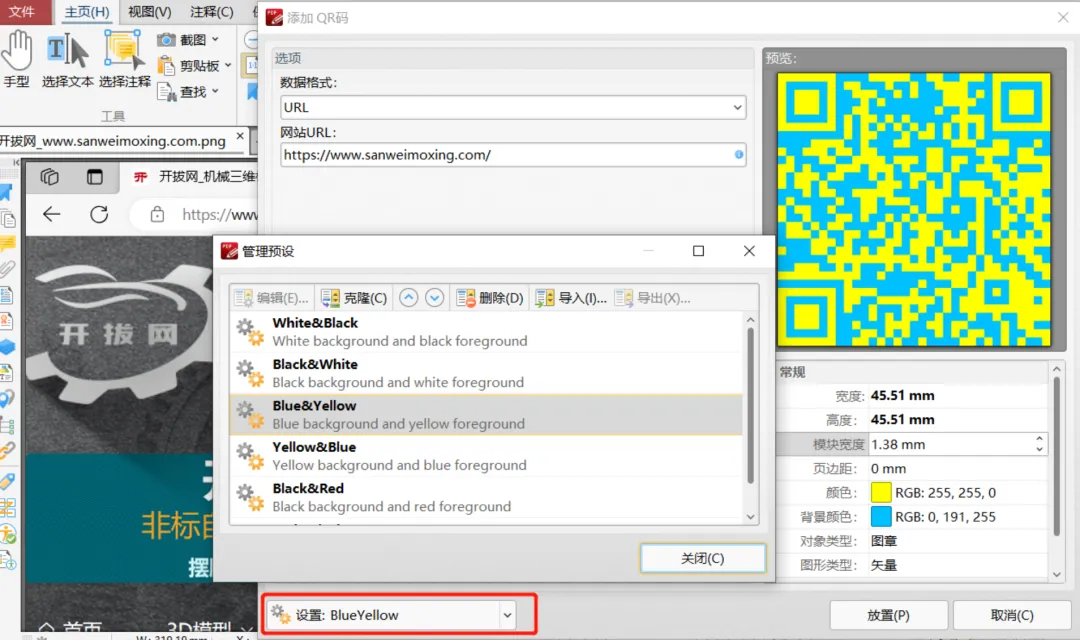Click the Cancel(C) button
This screenshot has width=1080, height=640.
pos(1012,615)
